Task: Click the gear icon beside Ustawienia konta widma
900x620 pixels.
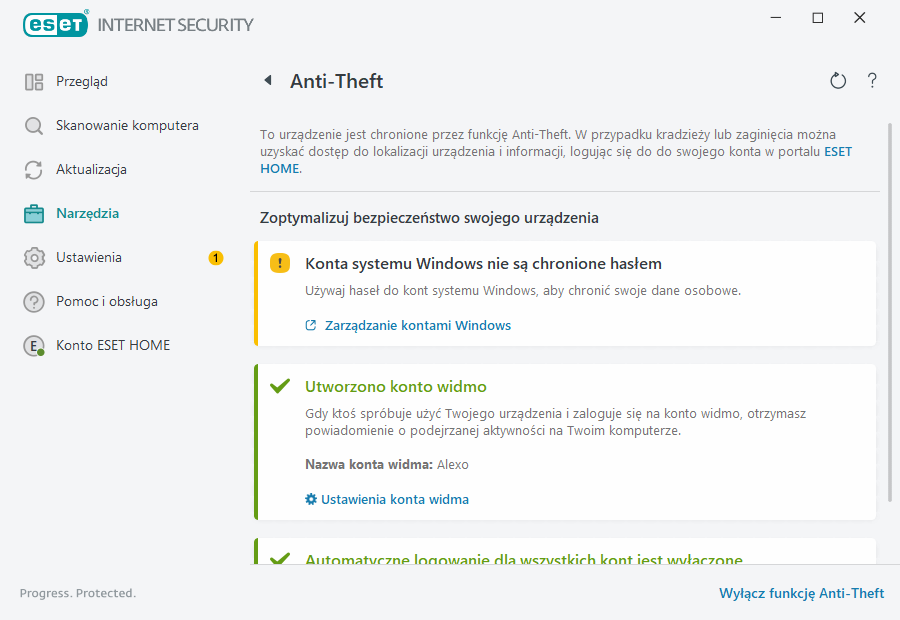Action: pyautogui.click(x=311, y=499)
